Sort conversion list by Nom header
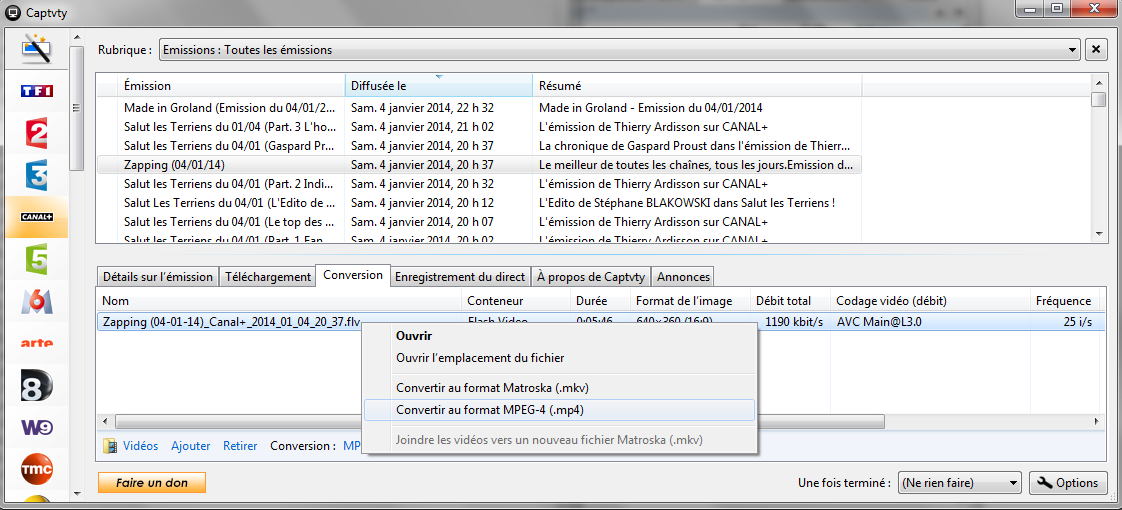1122x510 pixels. tap(279, 301)
